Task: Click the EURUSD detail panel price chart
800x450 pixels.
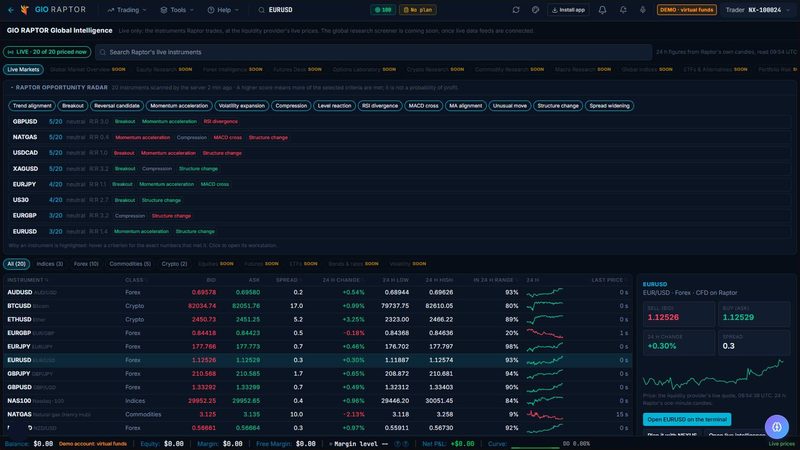Action: coord(713,375)
